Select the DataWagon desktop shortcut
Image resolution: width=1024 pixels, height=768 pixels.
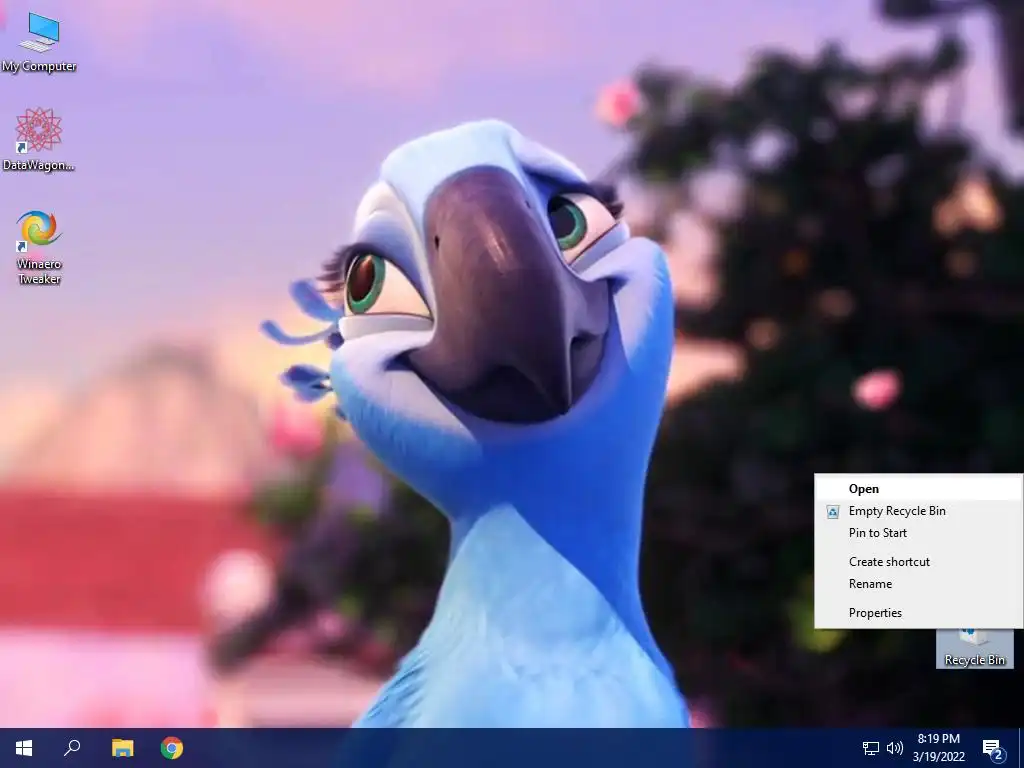click(x=39, y=139)
